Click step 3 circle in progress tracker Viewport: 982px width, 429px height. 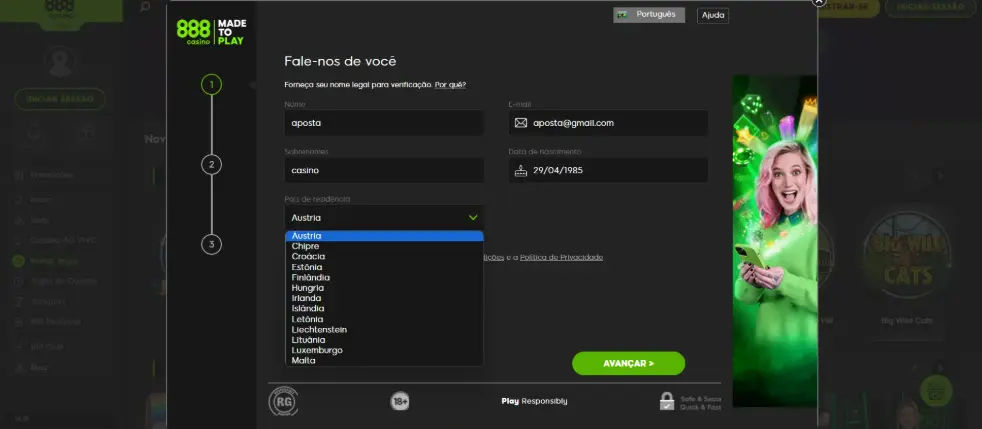[212, 244]
